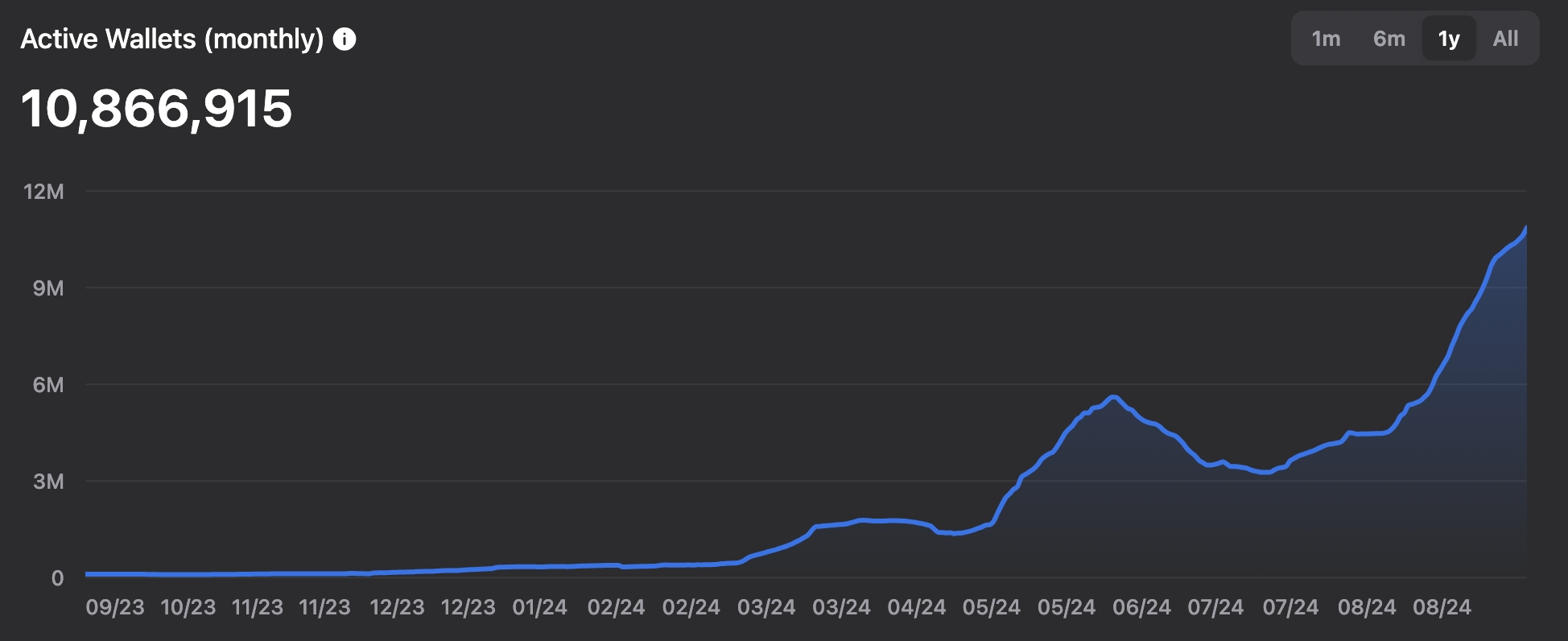Click the 04/24 x-axis date label

917,607
